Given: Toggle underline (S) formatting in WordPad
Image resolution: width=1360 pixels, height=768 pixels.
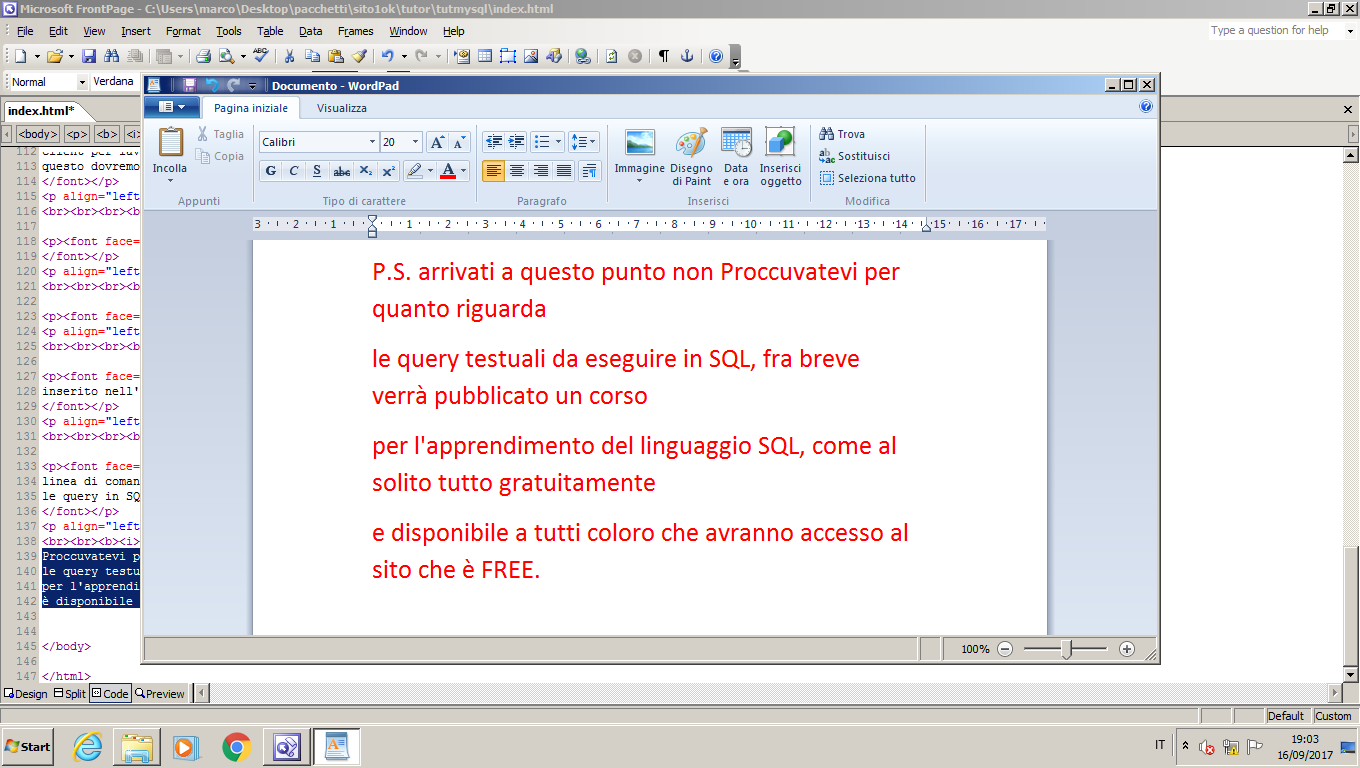Looking at the screenshot, I should click(317, 171).
